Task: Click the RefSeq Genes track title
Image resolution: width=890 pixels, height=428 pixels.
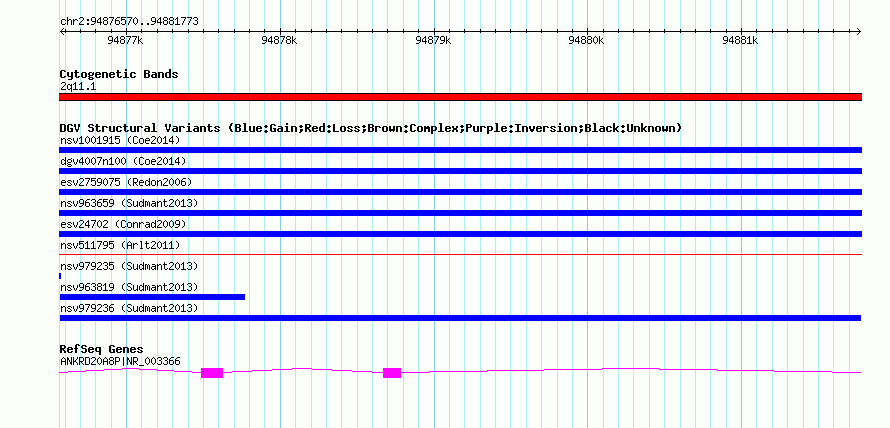Action: click(102, 349)
